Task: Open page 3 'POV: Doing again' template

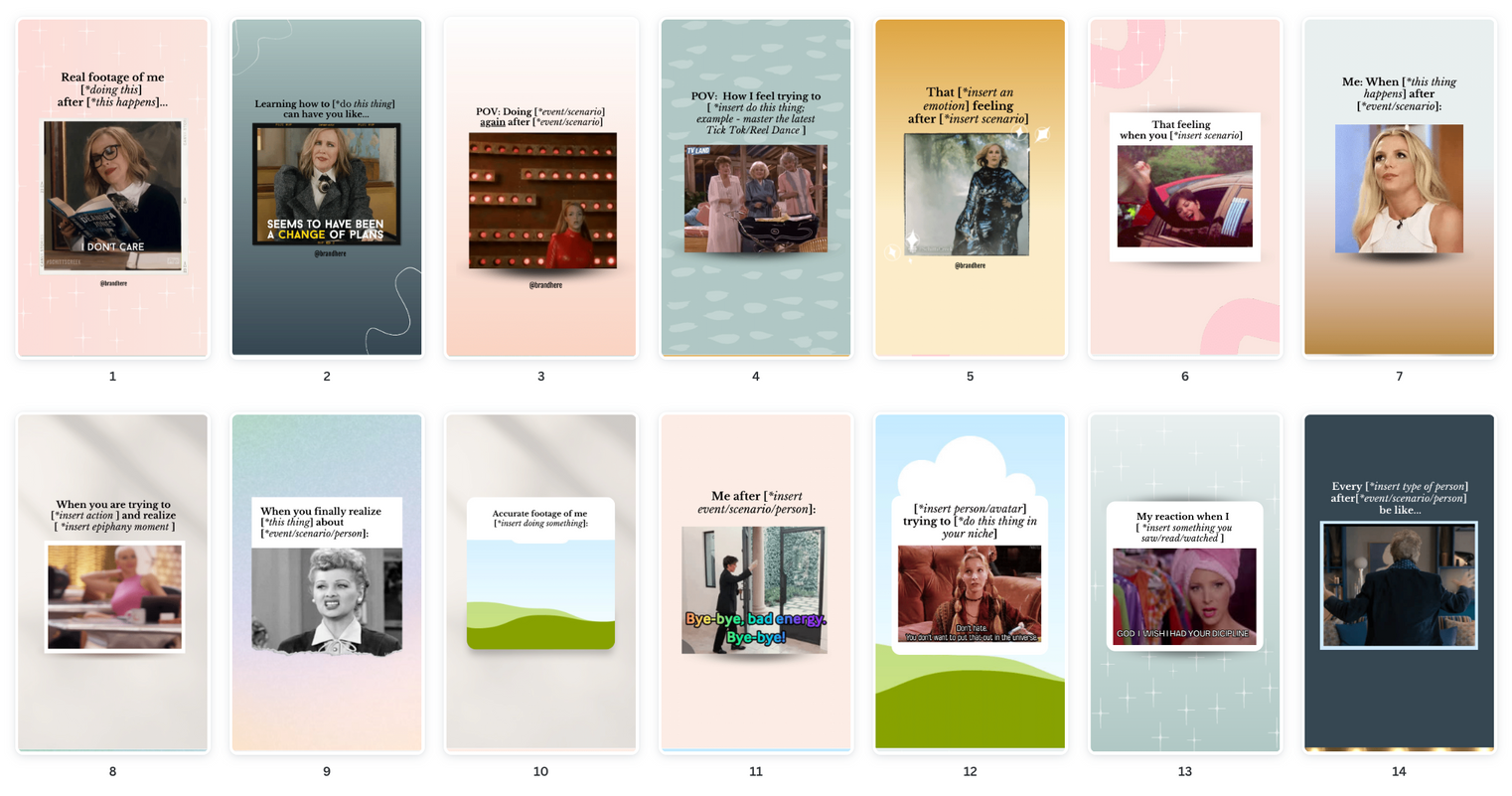Action: tap(541, 188)
